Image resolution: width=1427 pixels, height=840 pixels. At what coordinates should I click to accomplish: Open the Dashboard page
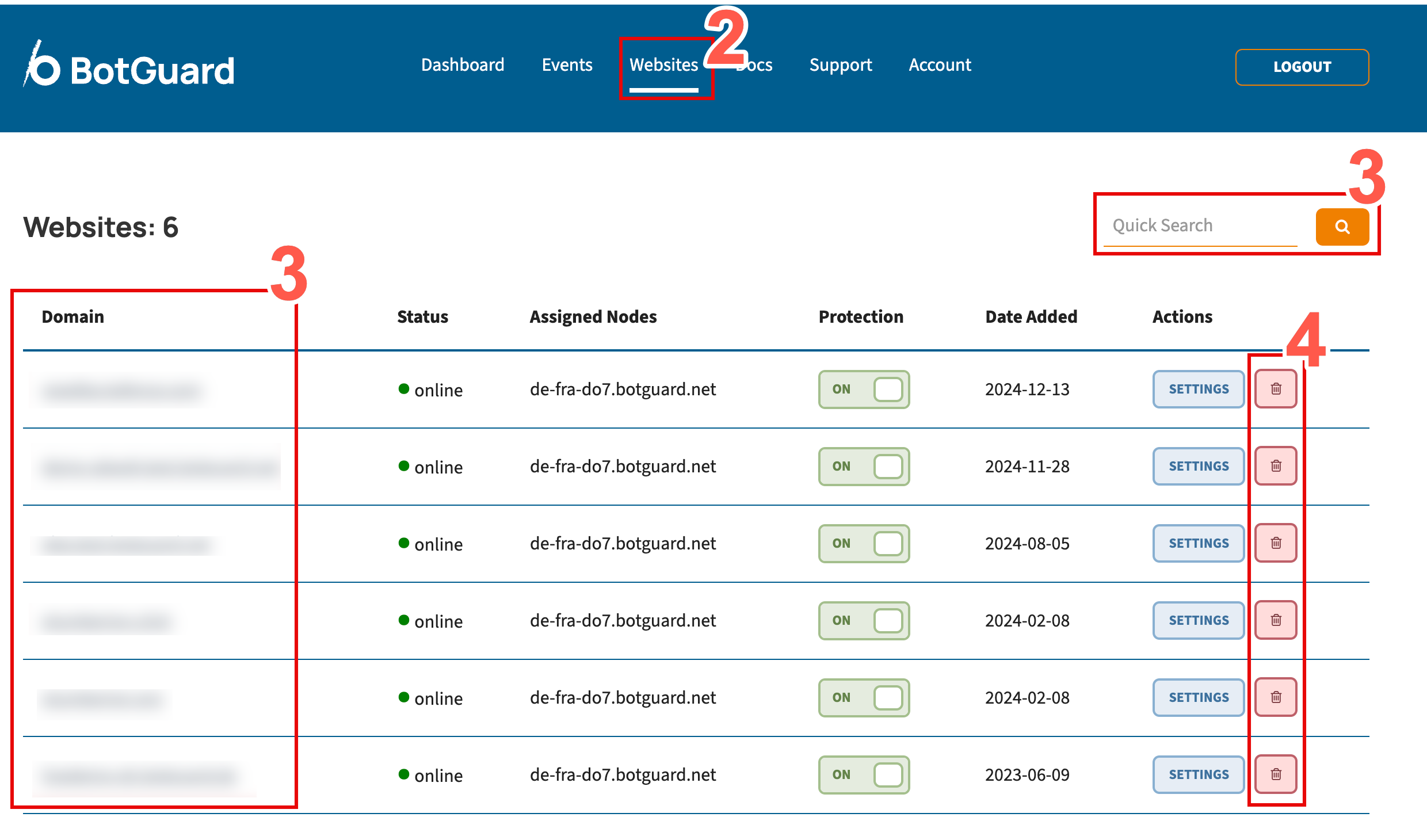[463, 65]
